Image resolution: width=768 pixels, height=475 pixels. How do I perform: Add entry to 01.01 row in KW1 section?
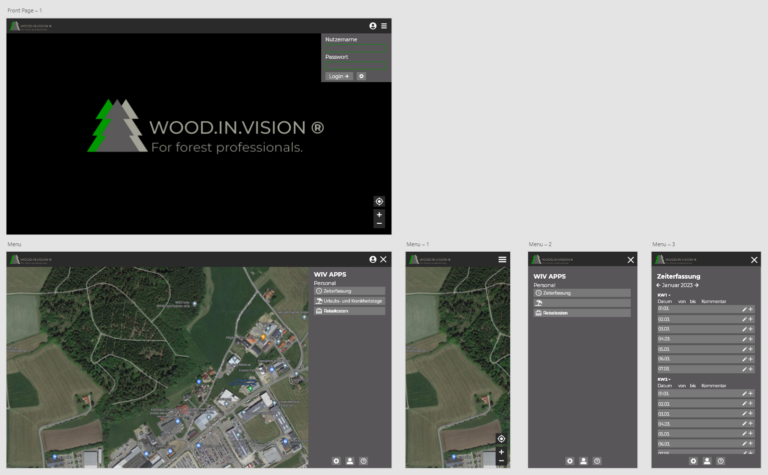(x=750, y=309)
